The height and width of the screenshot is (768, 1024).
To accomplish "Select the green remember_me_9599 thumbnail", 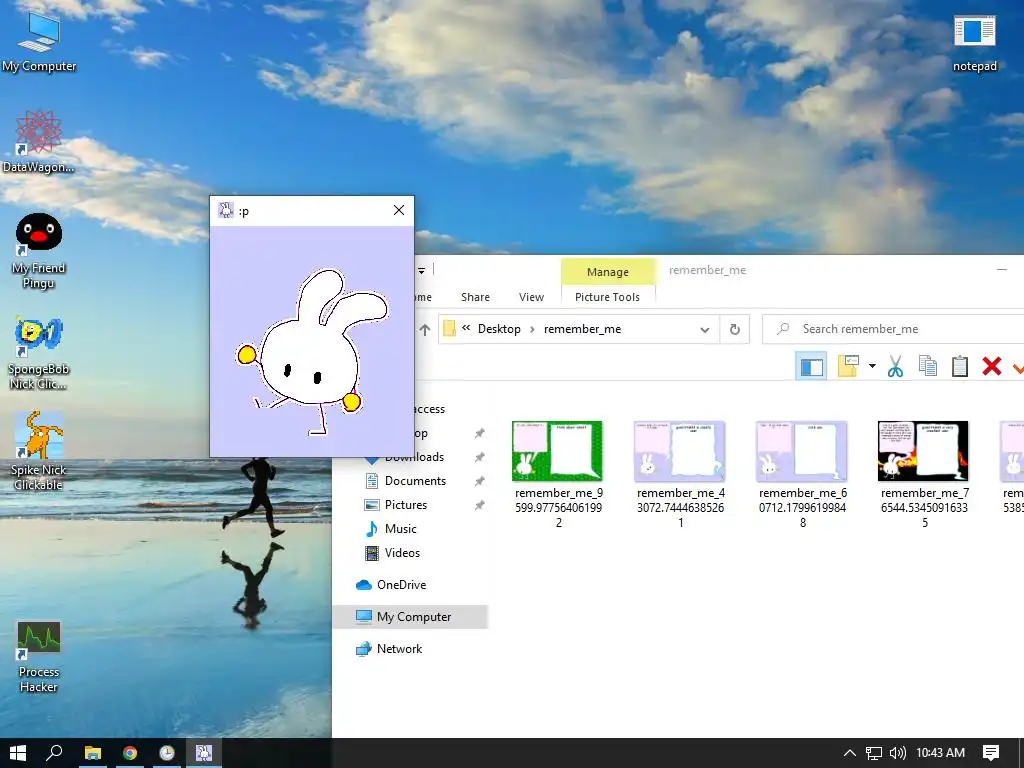I will (x=558, y=451).
